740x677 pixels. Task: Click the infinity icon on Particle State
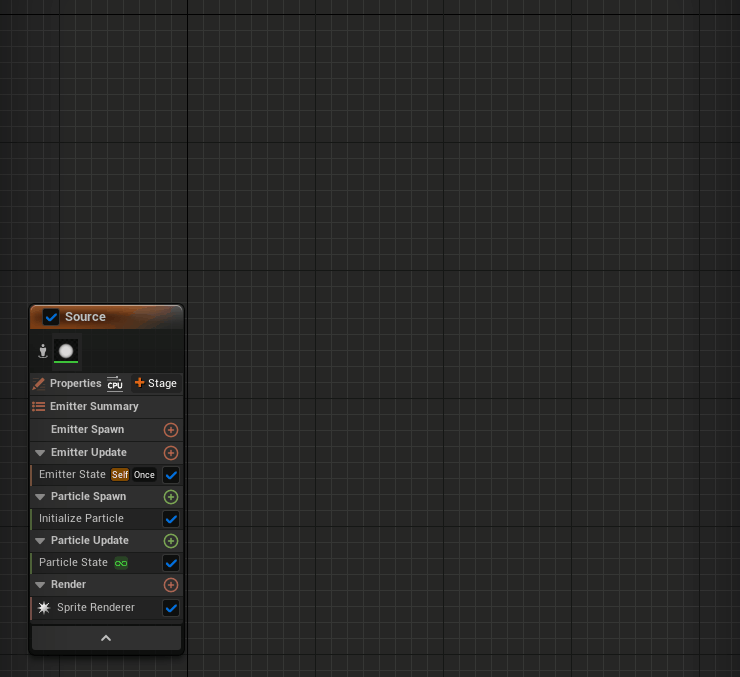(x=121, y=563)
